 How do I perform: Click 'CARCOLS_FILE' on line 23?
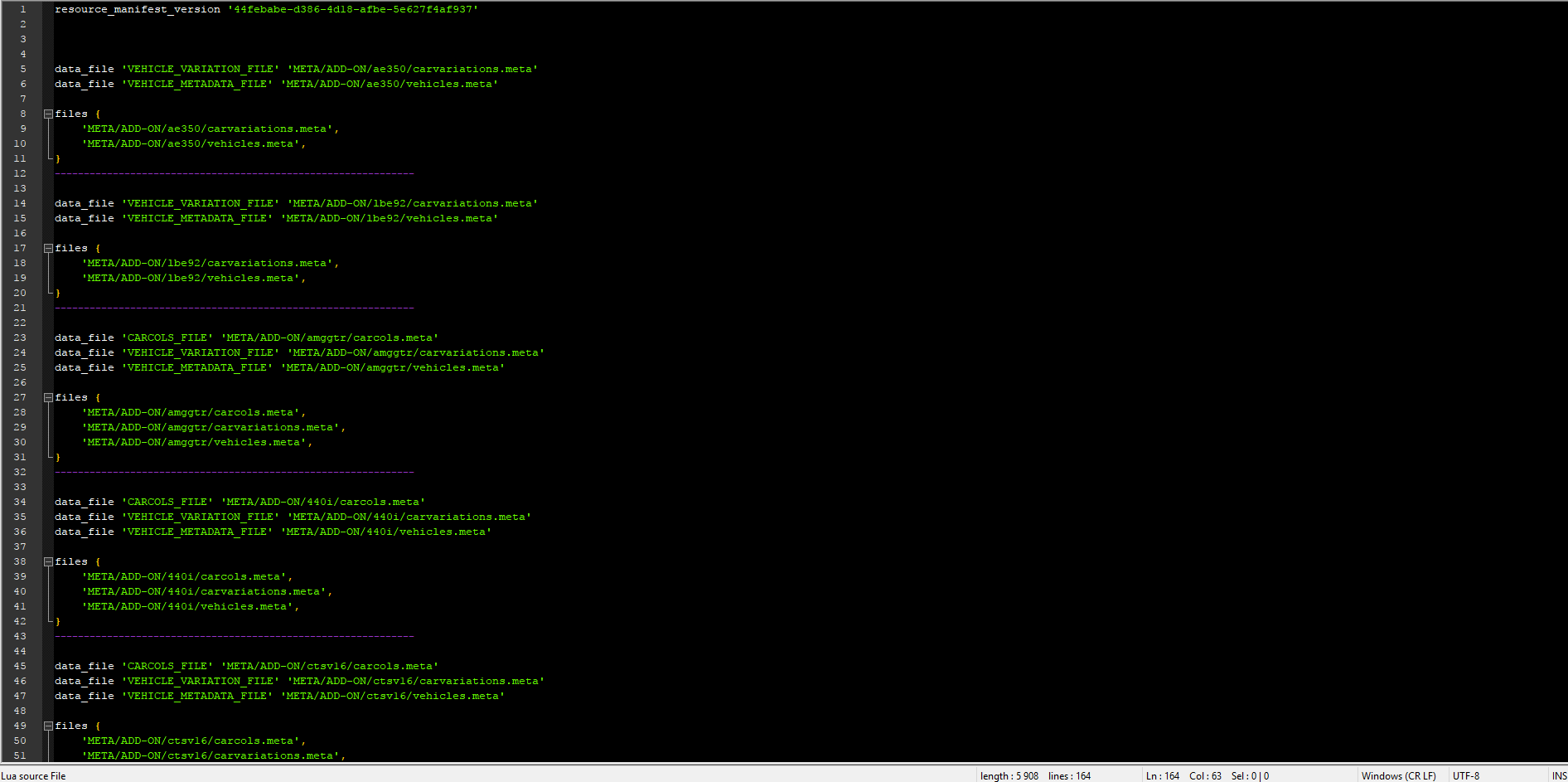(x=167, y=338)
